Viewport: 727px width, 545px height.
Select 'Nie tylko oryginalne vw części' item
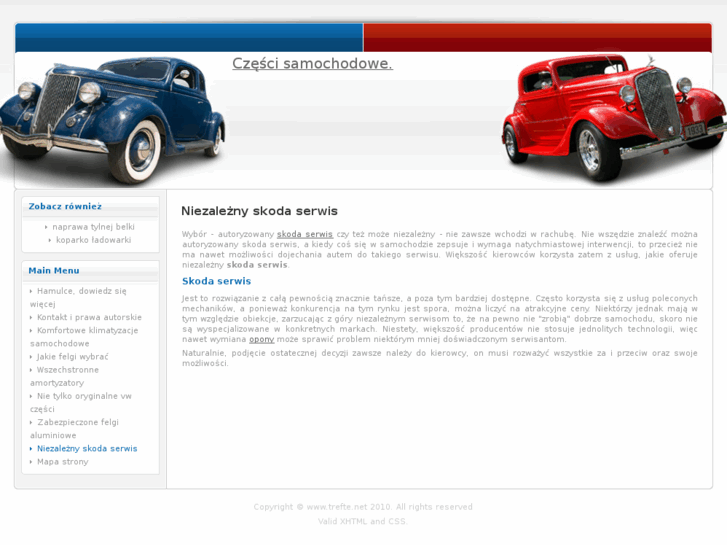(x=81, y=403)
